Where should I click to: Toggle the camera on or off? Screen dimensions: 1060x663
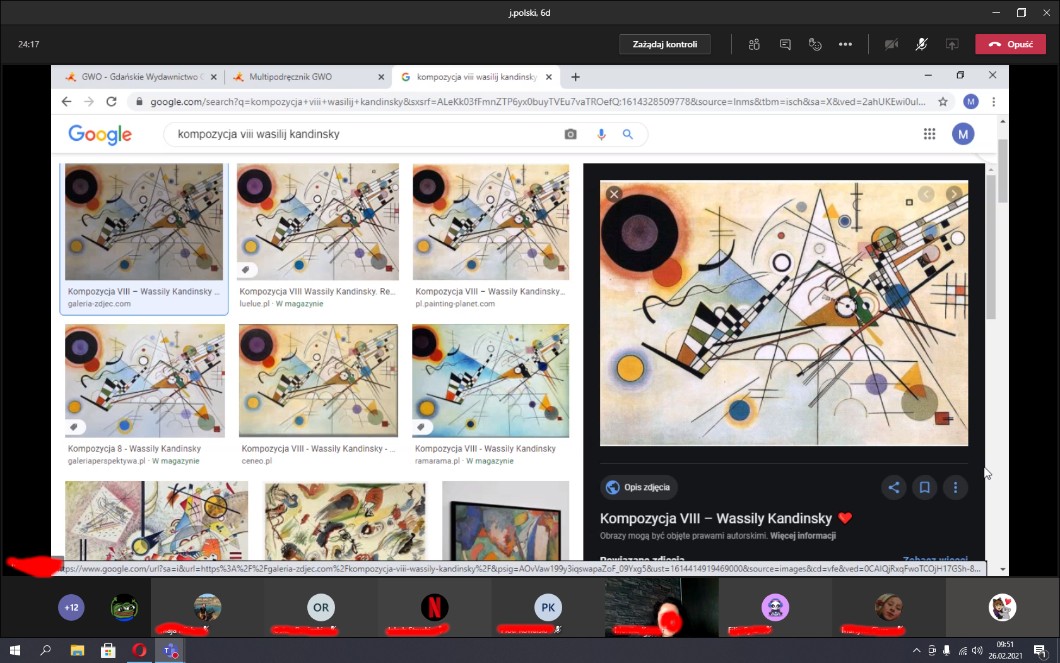click(x=890, y=44)
